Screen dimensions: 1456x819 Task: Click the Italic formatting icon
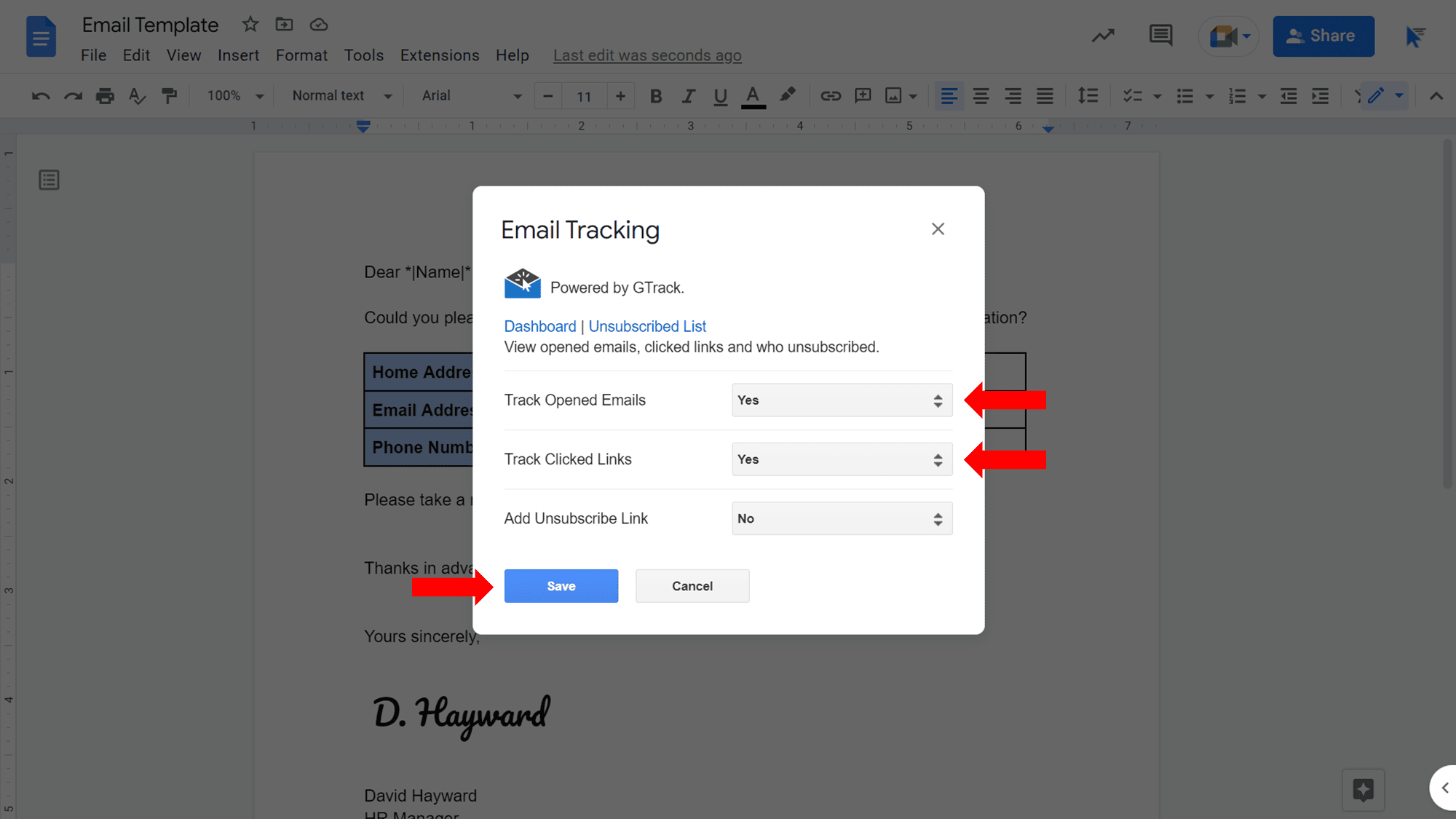(688, 96)
